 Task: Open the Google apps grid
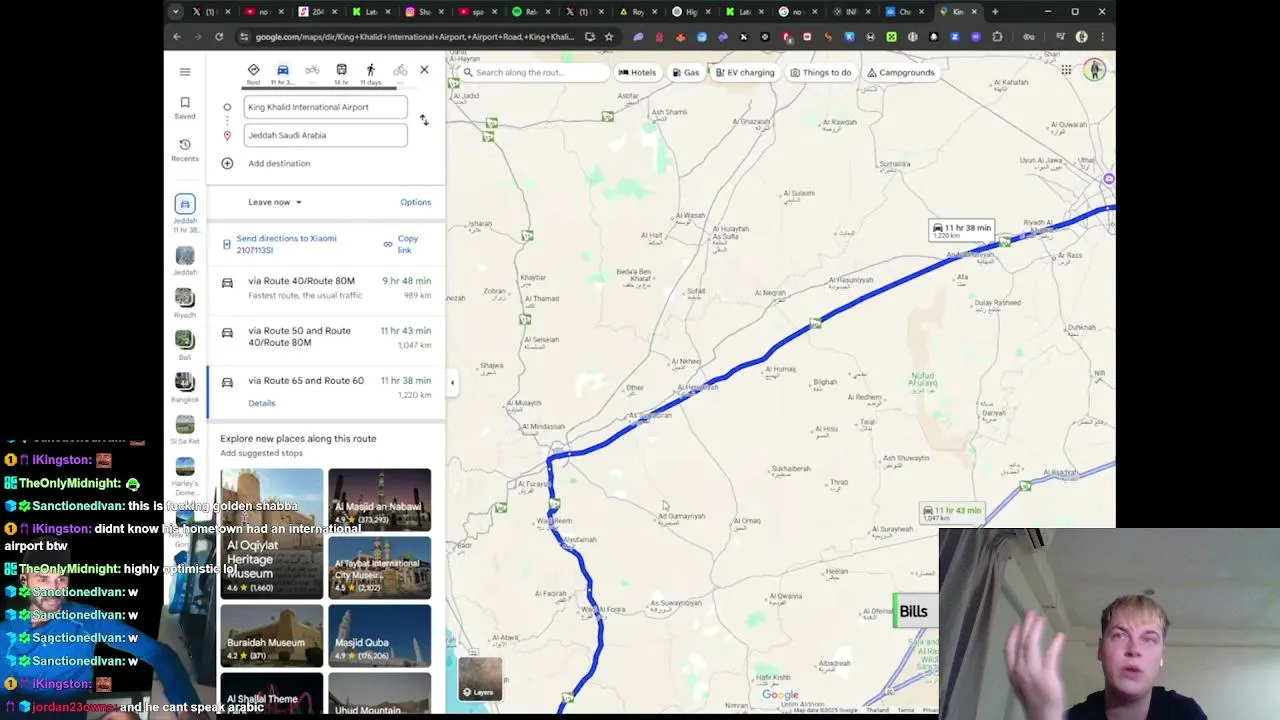point(1067,70)
